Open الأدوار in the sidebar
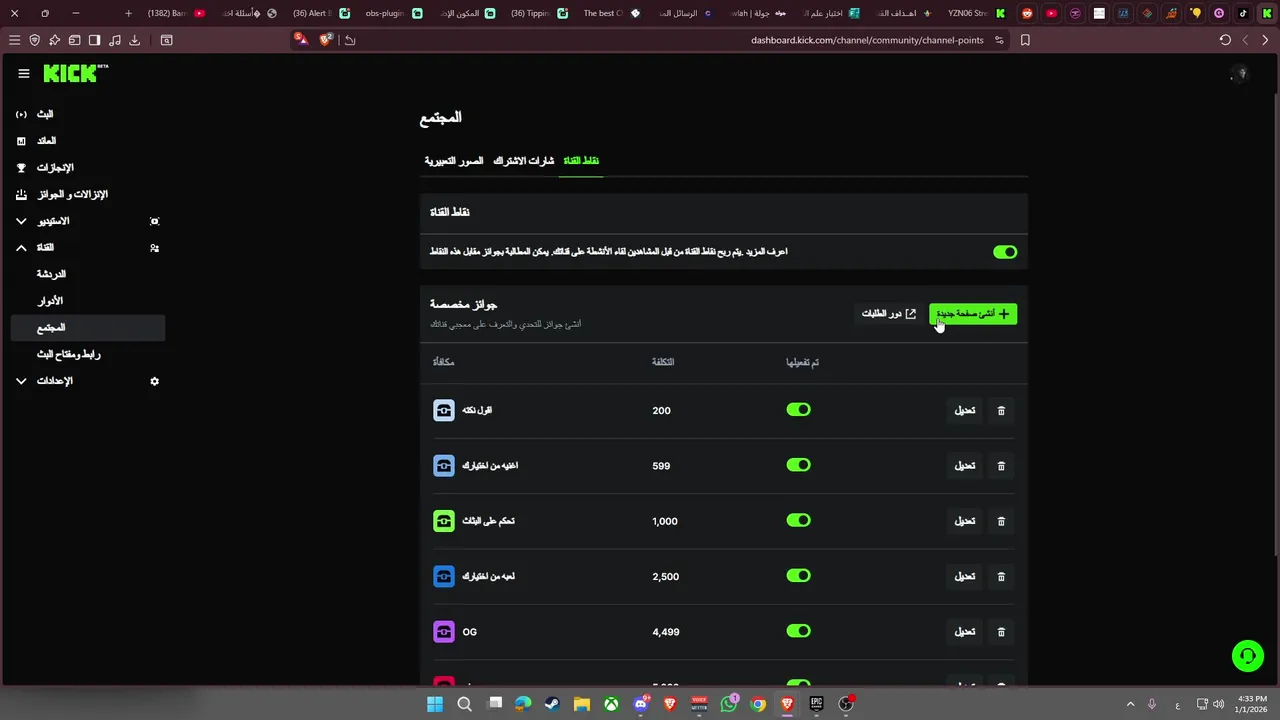Screen dimensions: 1280x720 point(50,301)
